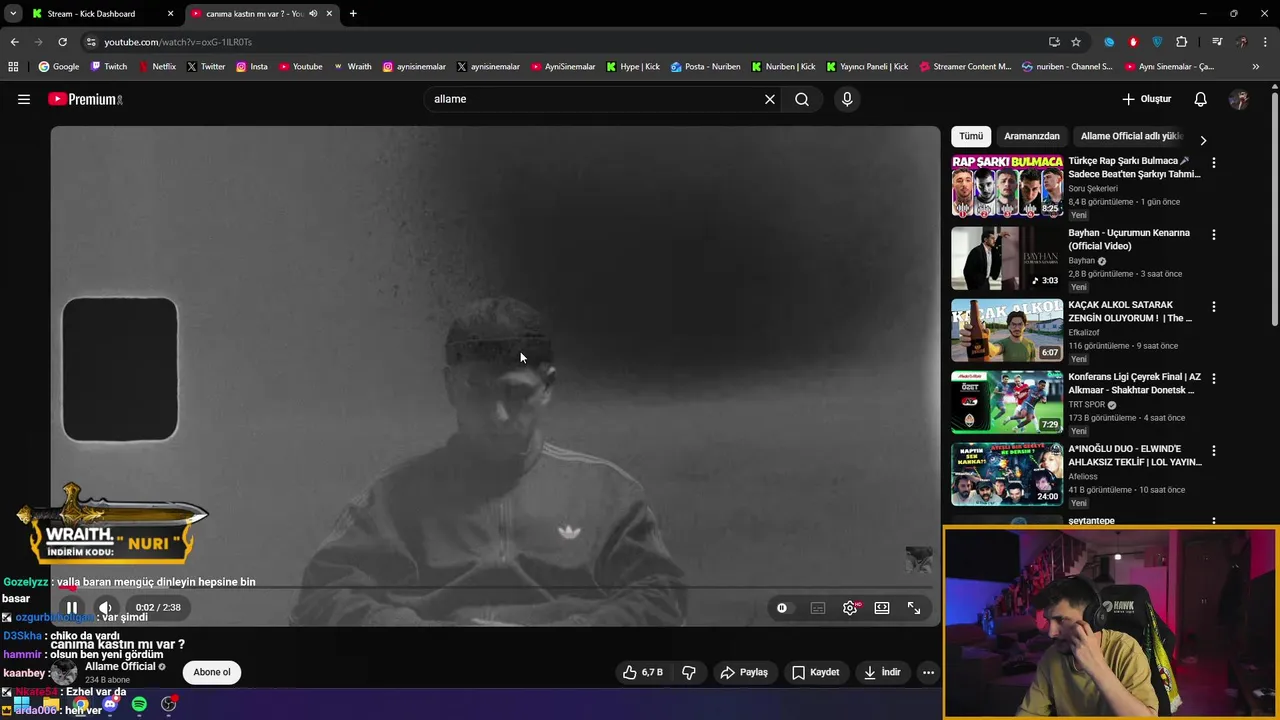Like the video showing 6,7 B
Screen dimensions: 1280x720
tap(643, 672)
